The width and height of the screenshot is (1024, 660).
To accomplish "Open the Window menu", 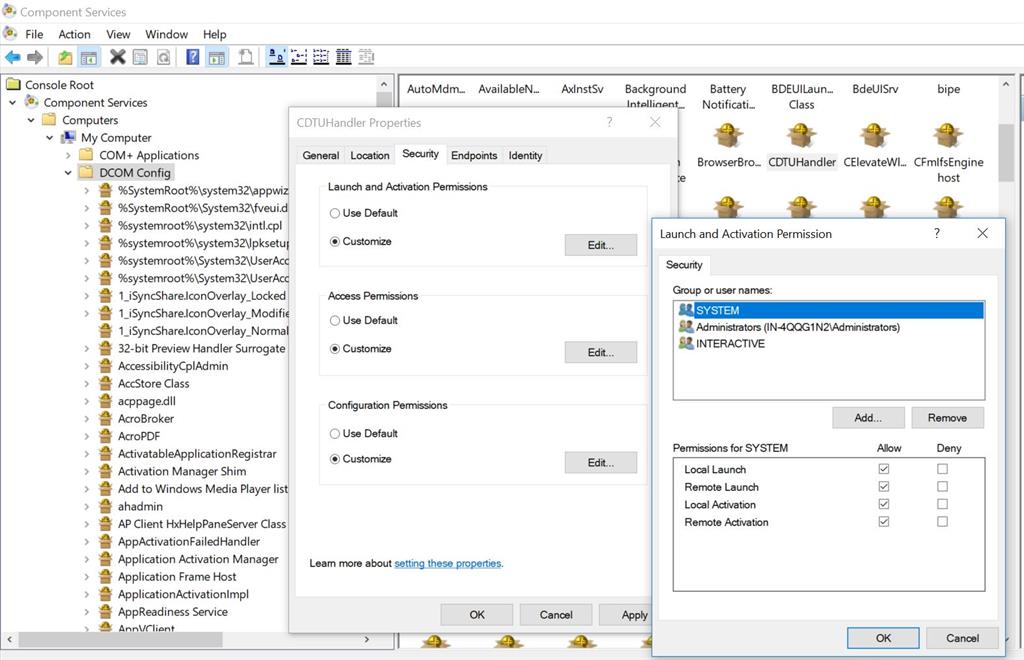I will point(167,34).
